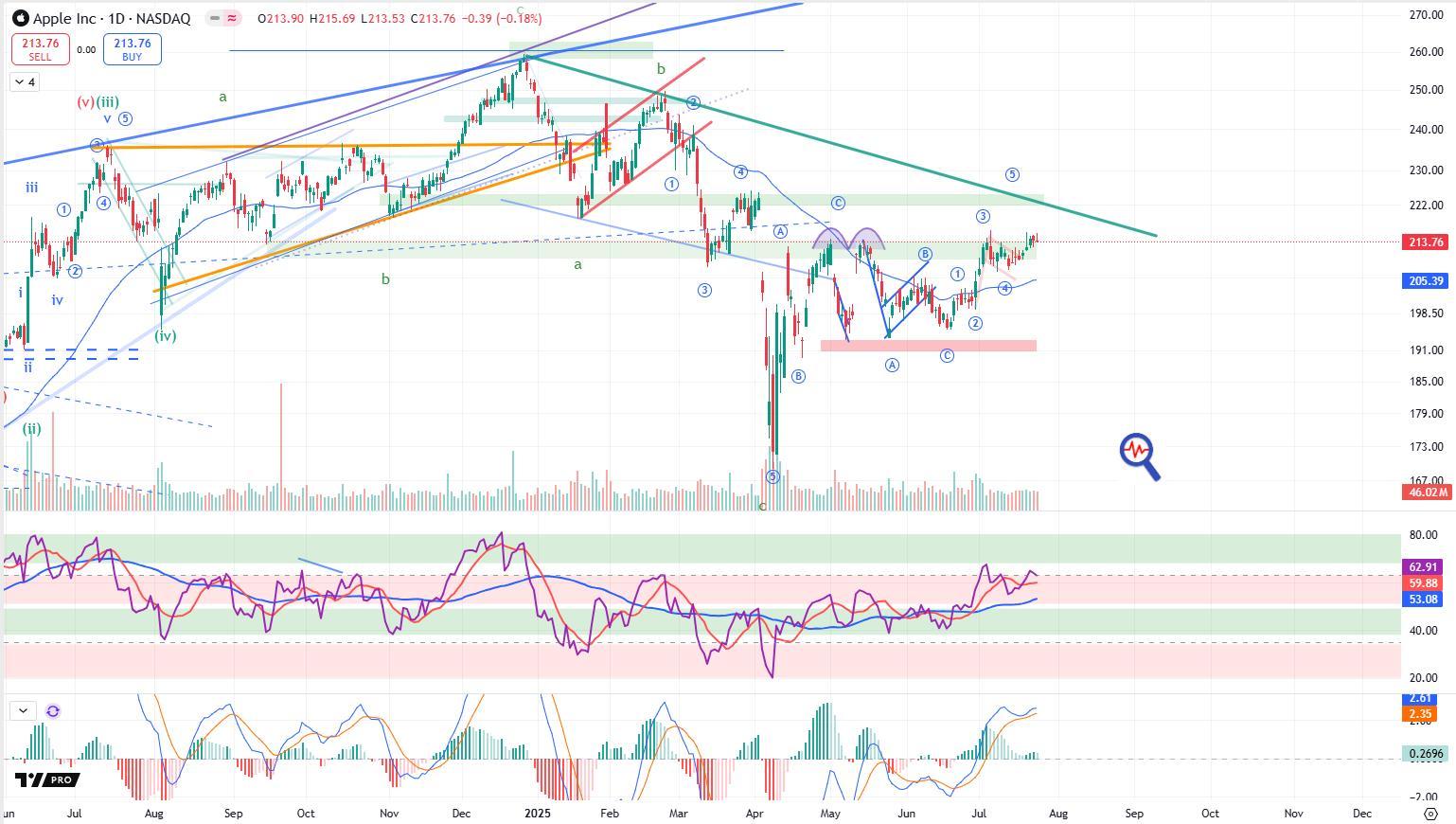
Task: Click the 0.2696 histogram value label
Action: tap(1427, 754)
